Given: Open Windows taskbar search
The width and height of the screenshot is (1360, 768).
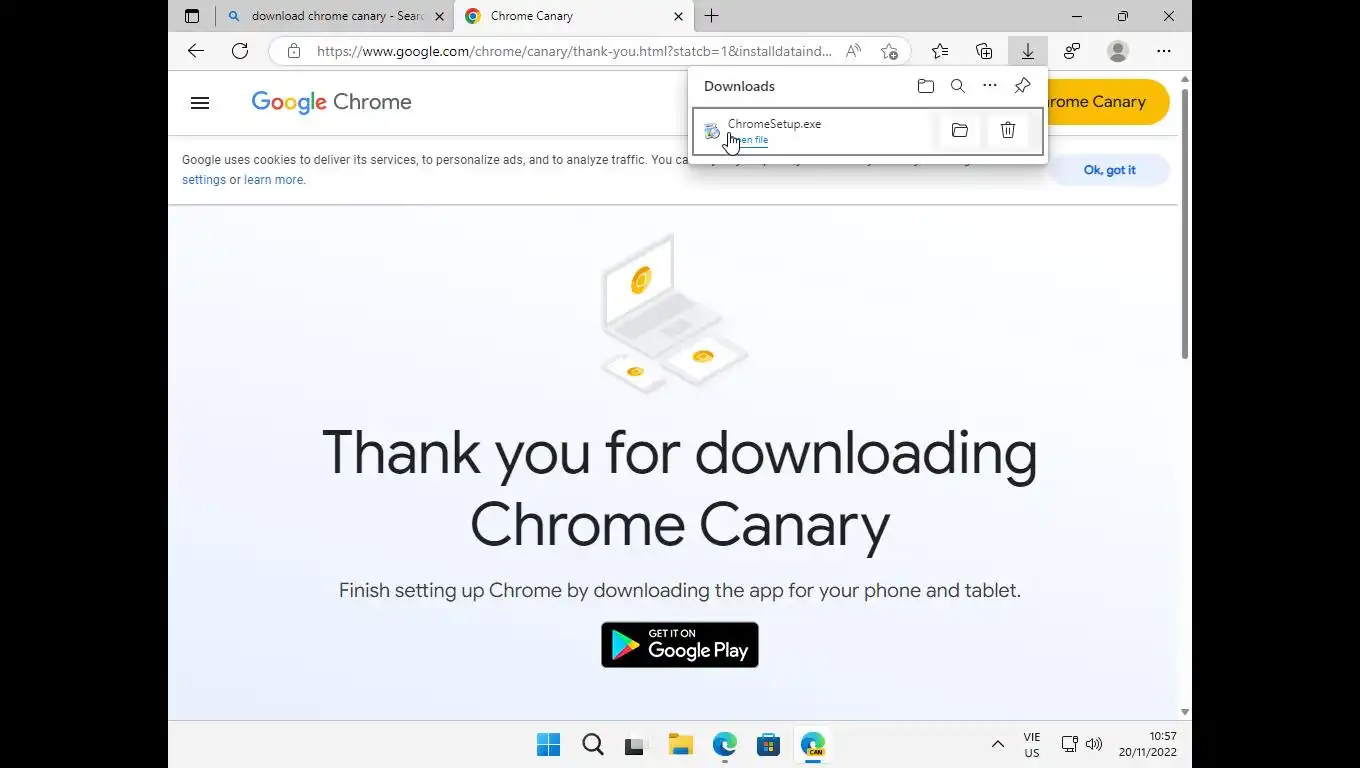Looking at the screenshot, I should (x=593, y=745).
